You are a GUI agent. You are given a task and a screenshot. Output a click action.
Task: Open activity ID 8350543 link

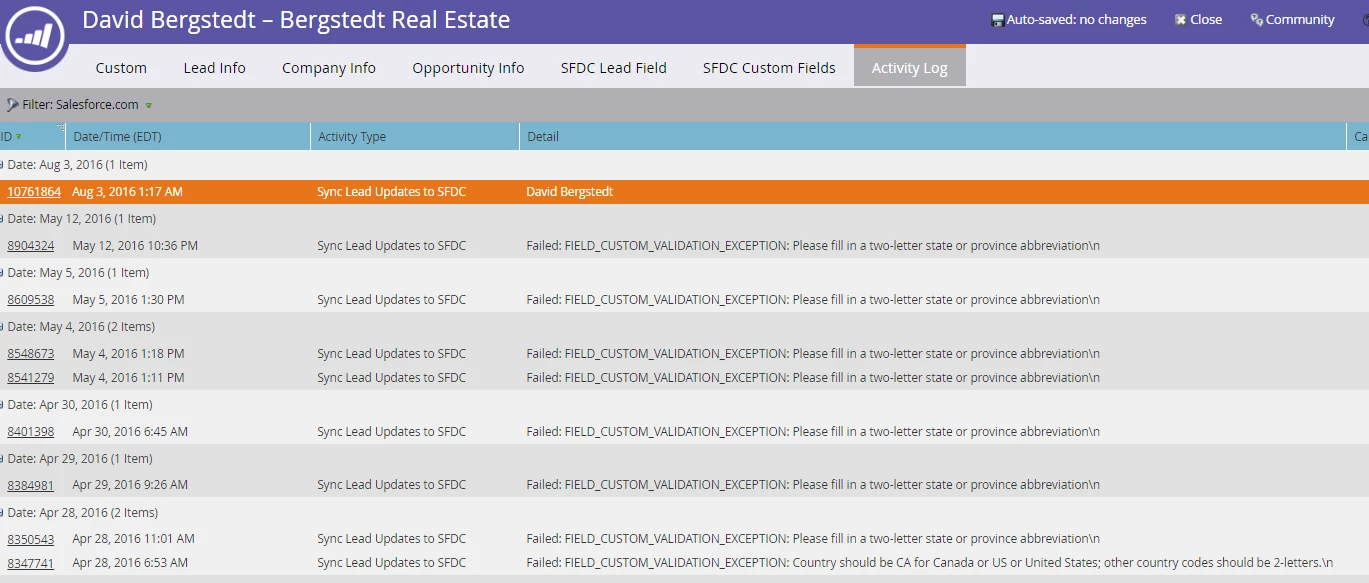(31, 539)
